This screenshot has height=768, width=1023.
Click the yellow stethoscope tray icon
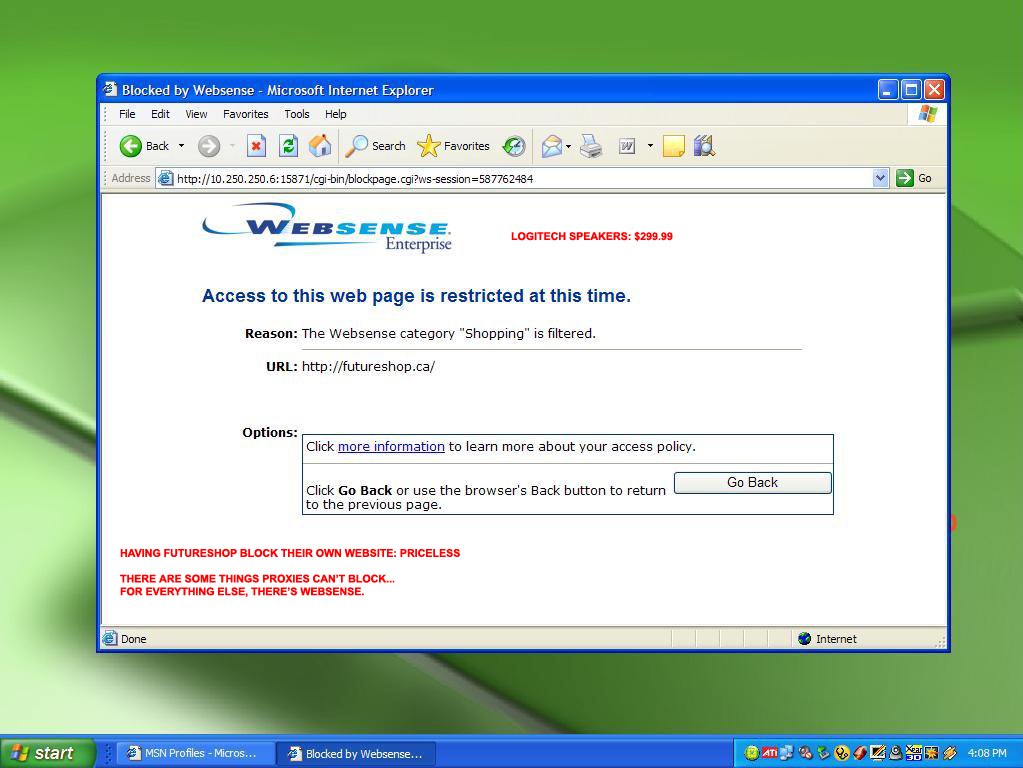[x=842, y=753]
